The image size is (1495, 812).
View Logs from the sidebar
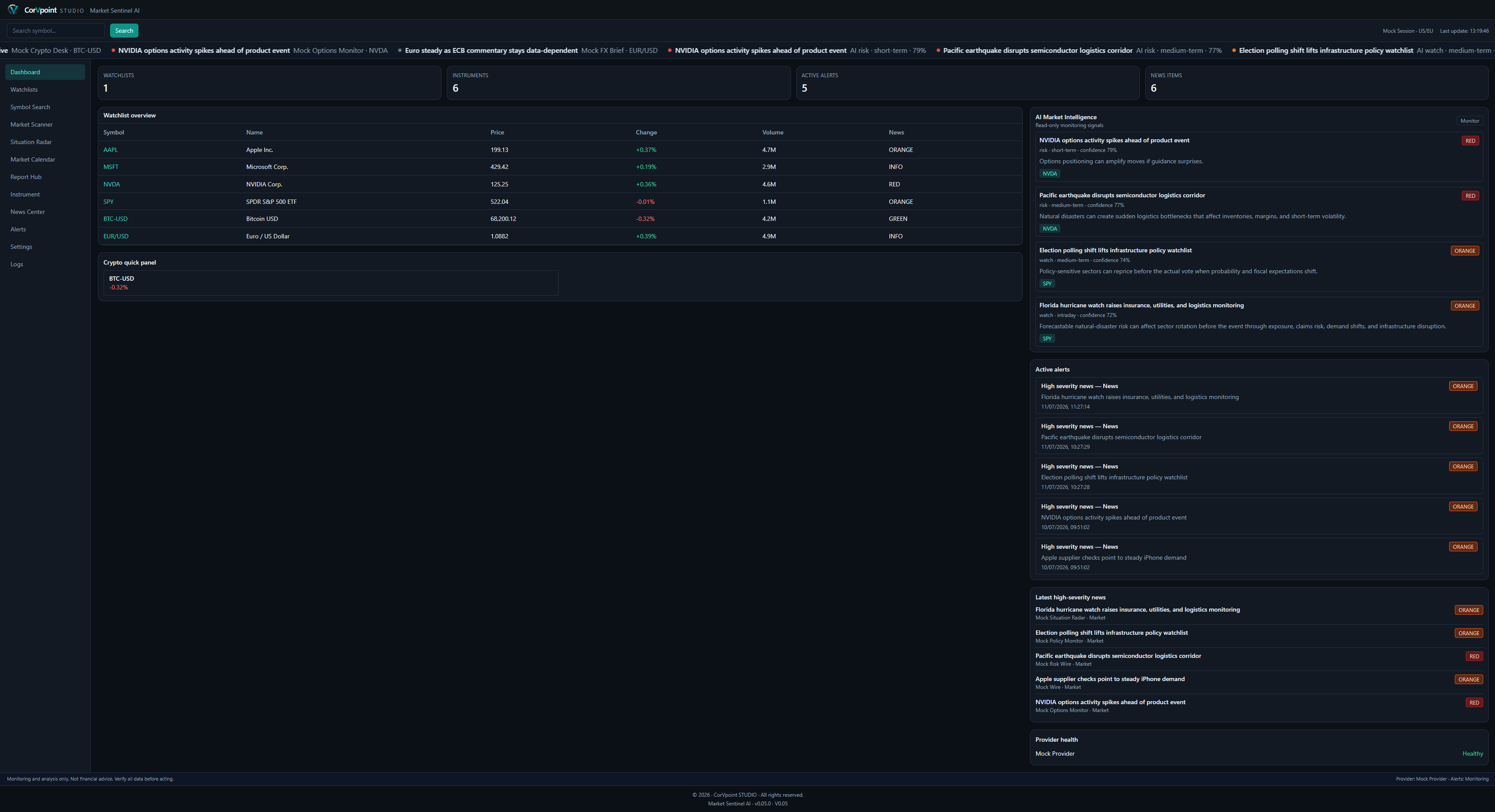45,264
